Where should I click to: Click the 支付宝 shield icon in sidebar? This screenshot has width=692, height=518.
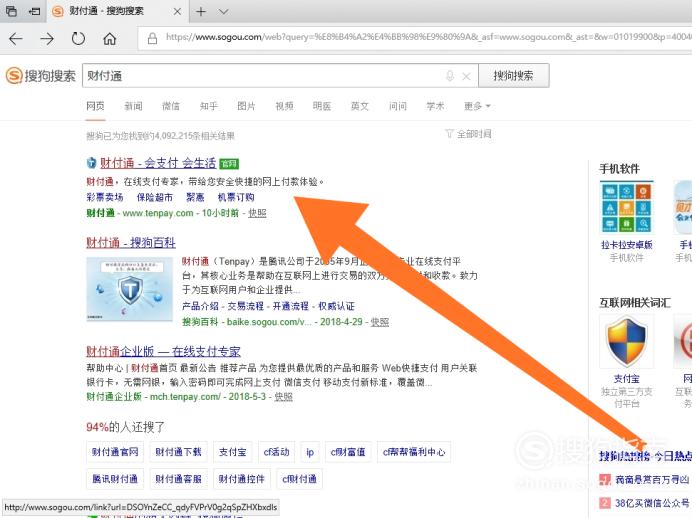(x=627, y=342)
